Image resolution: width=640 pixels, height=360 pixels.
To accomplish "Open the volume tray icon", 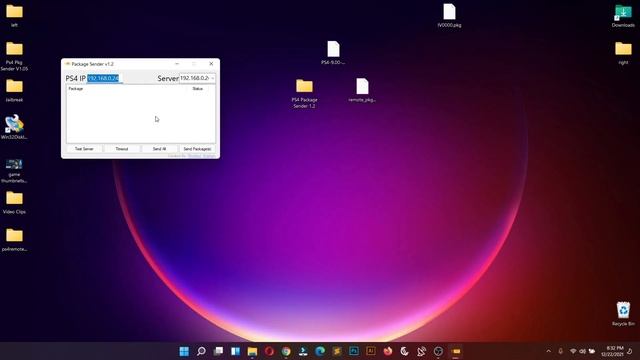I will pyautogui.click(x=582, y=351).
